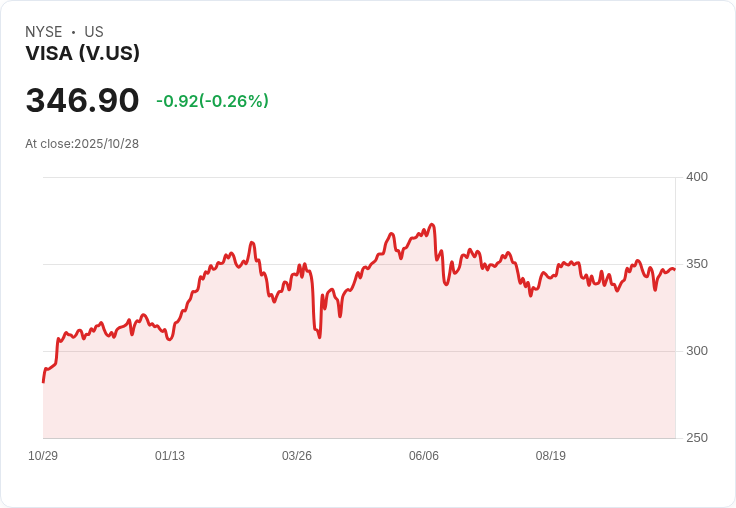Click the rightmost end of the price line

[674, 269]
